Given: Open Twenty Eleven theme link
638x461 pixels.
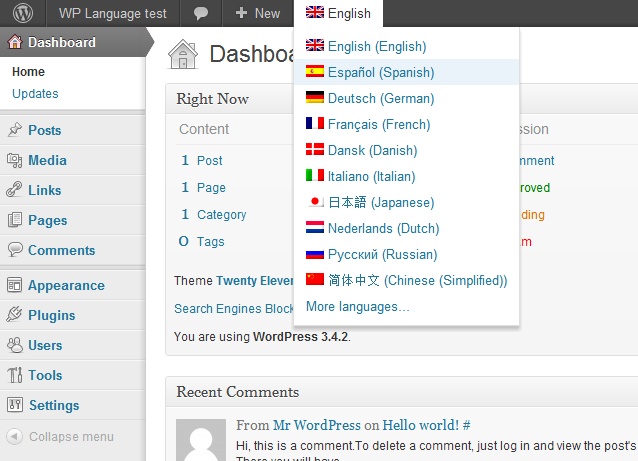Looking at the screenshot, I should (255, 281).
